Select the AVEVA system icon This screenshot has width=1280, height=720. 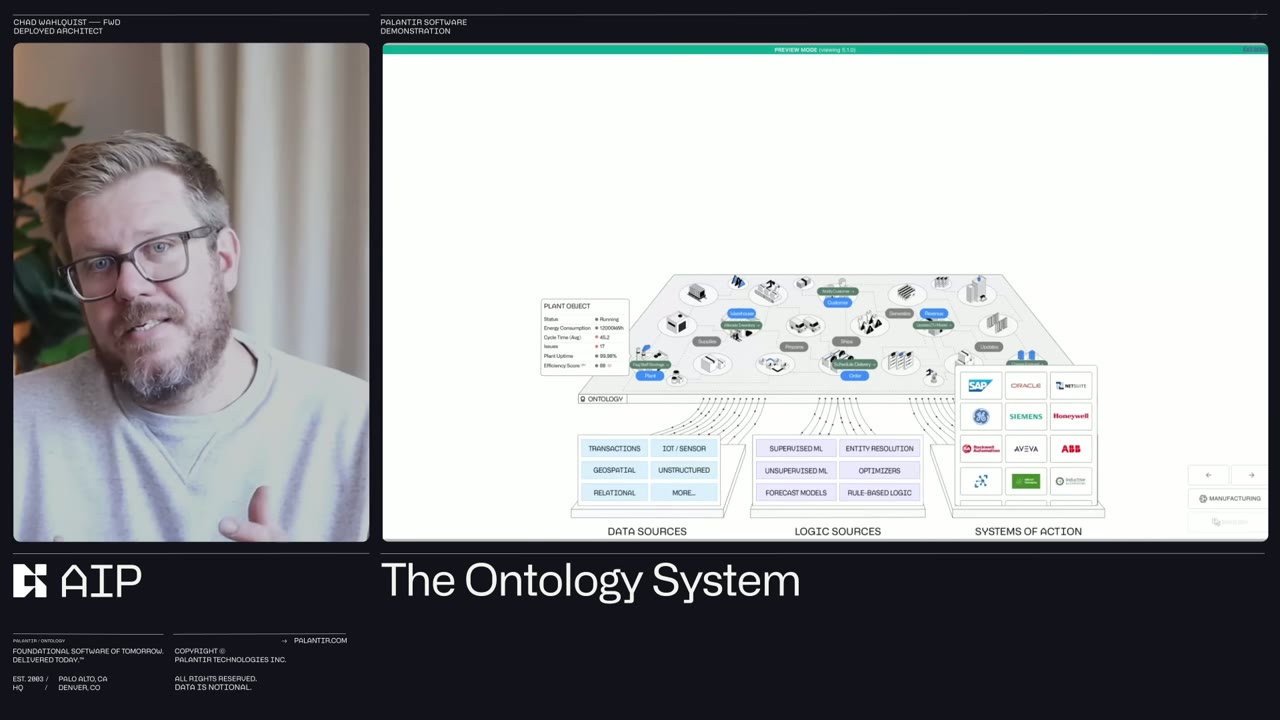[1025, 448]
